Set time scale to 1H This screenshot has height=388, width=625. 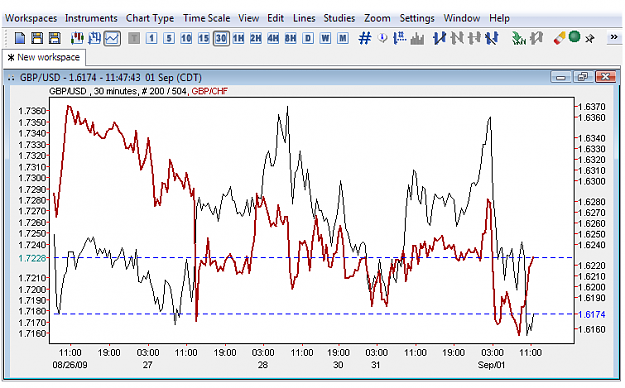pos(238,39)
